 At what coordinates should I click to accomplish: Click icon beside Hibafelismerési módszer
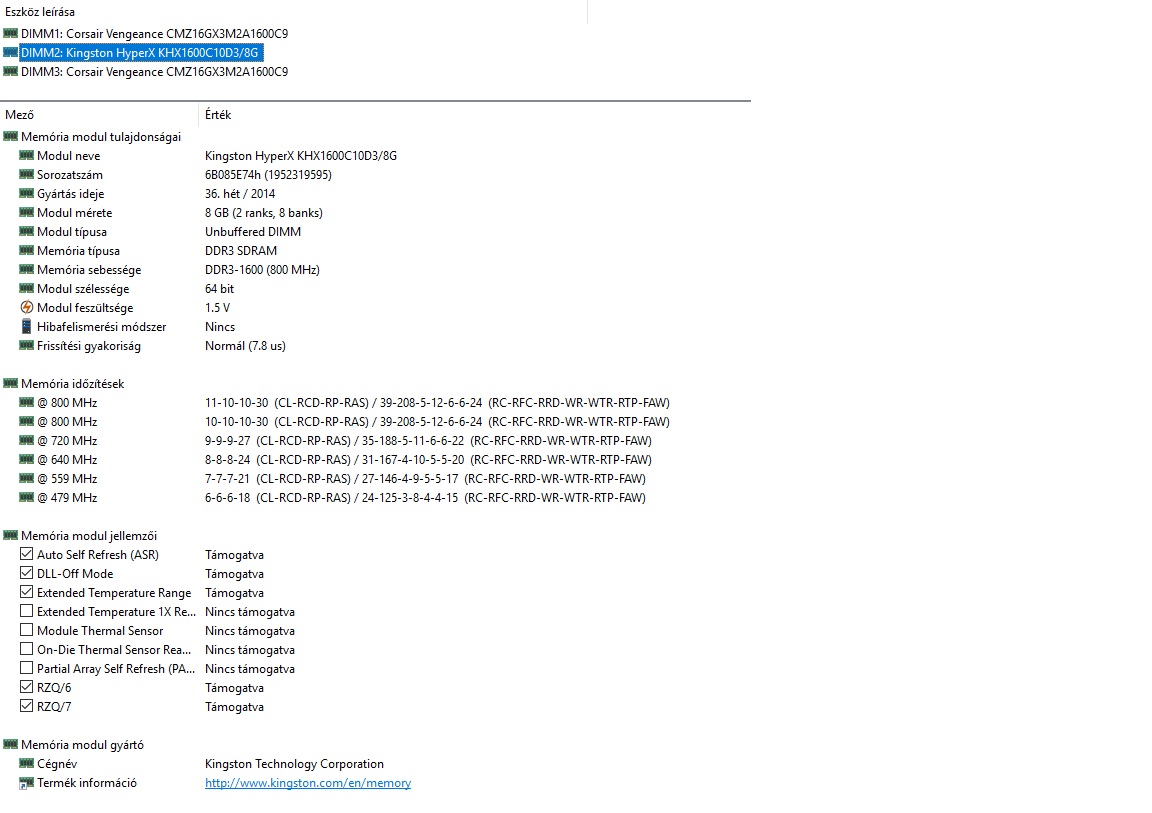(26, 327)
